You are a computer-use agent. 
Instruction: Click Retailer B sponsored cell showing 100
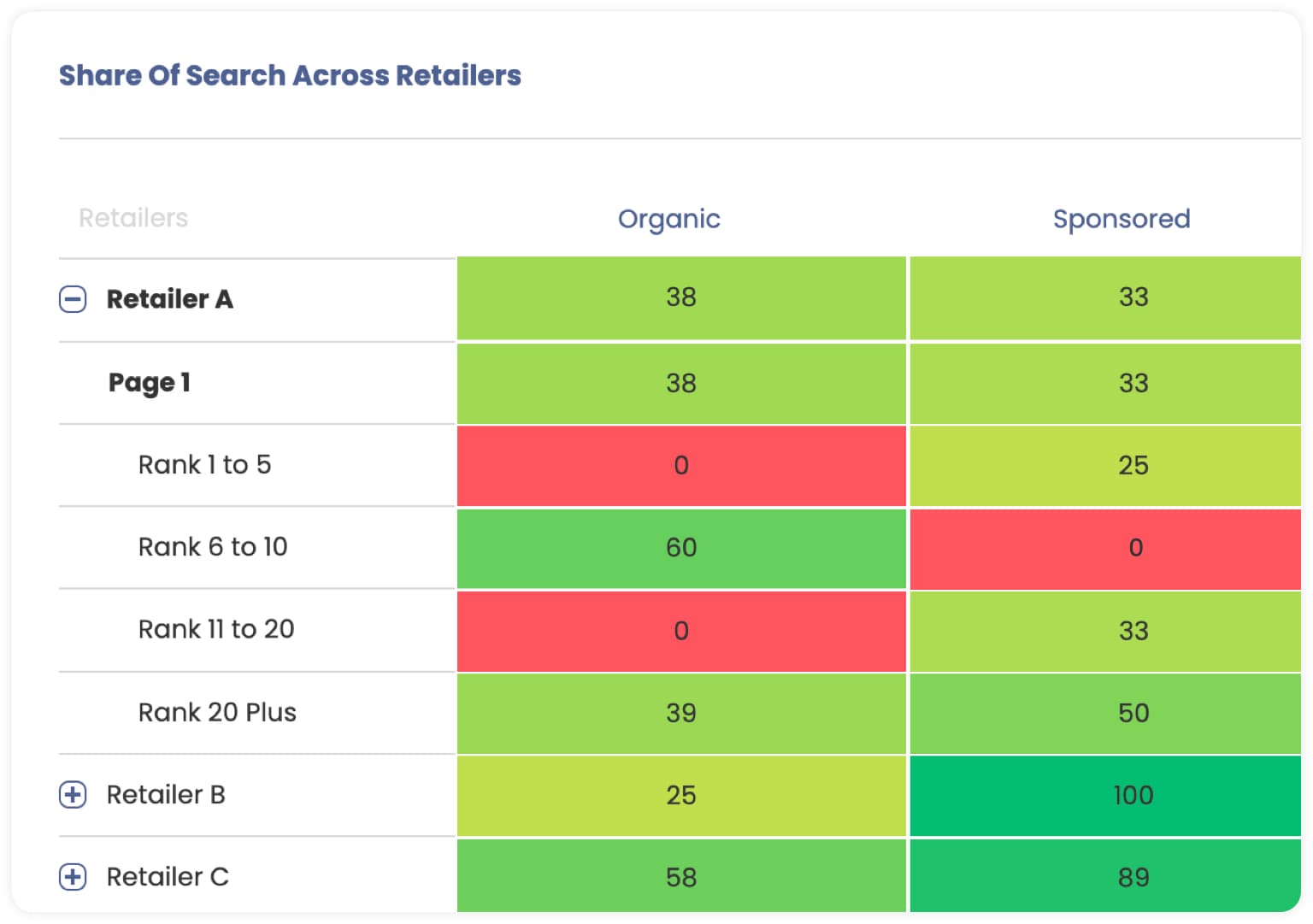click(1133, 795)
